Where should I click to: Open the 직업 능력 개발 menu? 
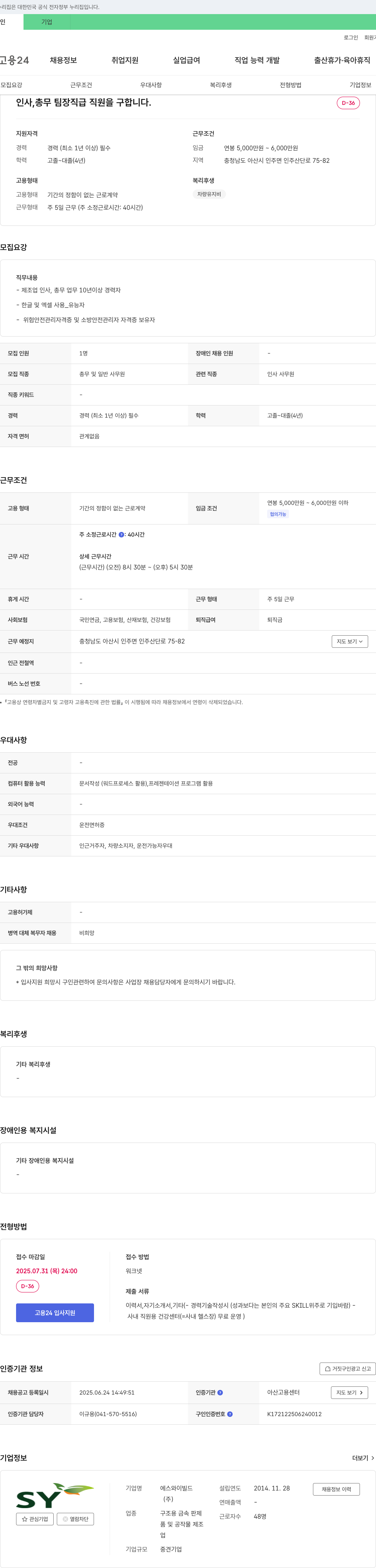point(257,60)
